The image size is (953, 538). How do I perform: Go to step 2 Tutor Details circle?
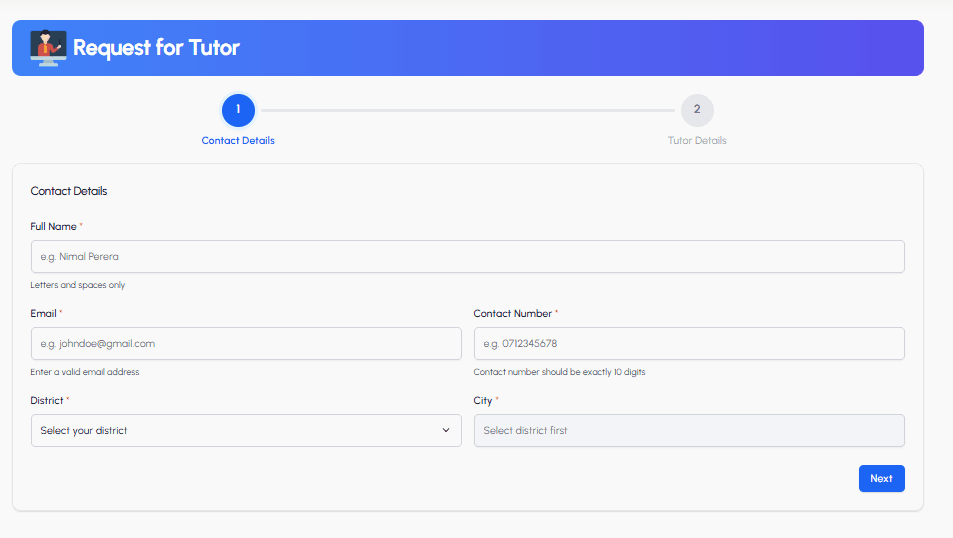point(697,110)
